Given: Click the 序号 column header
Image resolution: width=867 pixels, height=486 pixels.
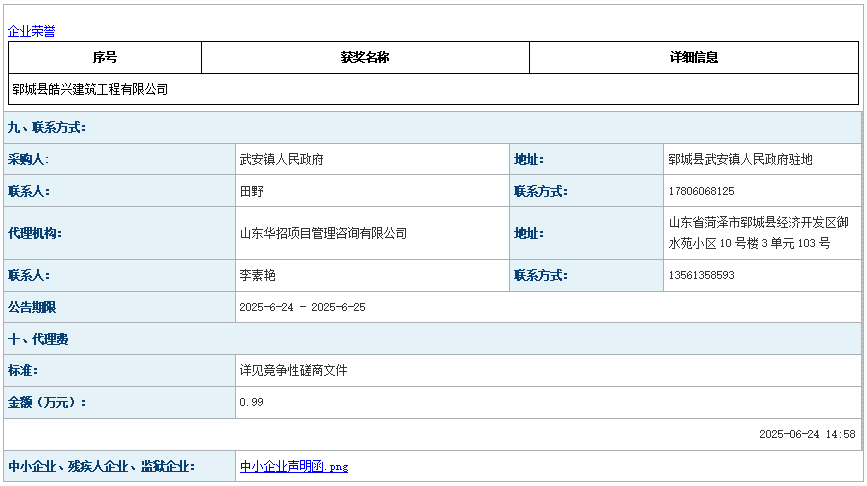Looking at the screenshot, I should (x=105, y=58).
